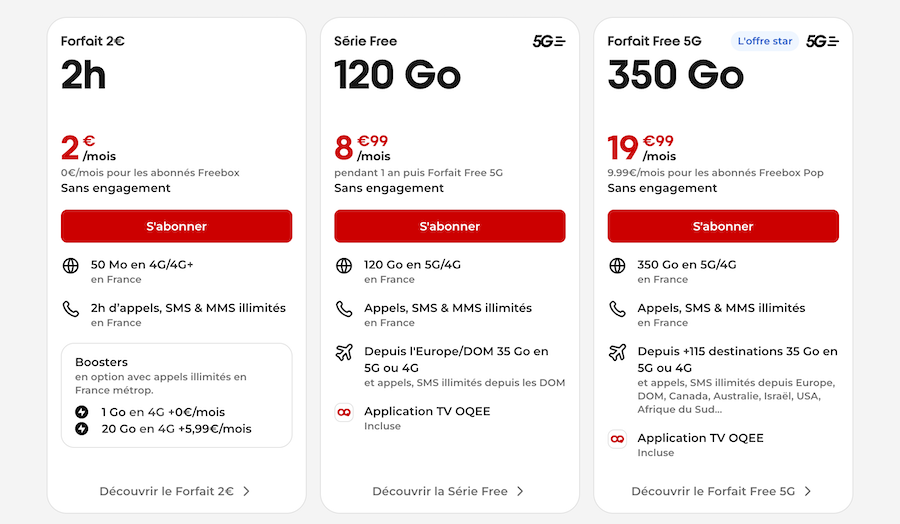Click 9.99€/mois pour les abonnés Freebox Pop note
The width and height of the screenshot is (900, 524).
[716, 173]
